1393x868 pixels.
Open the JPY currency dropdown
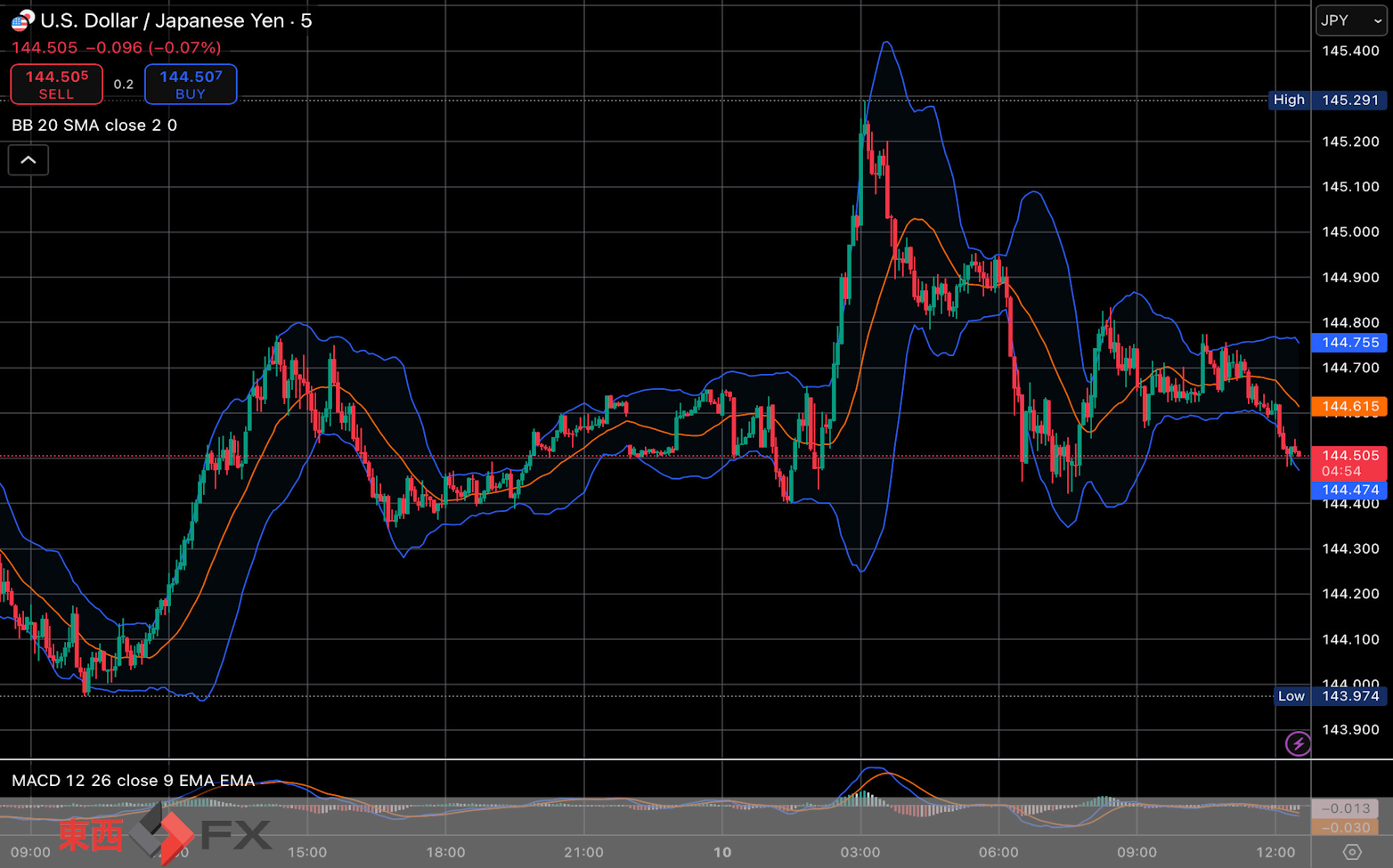pos(1351,20)
